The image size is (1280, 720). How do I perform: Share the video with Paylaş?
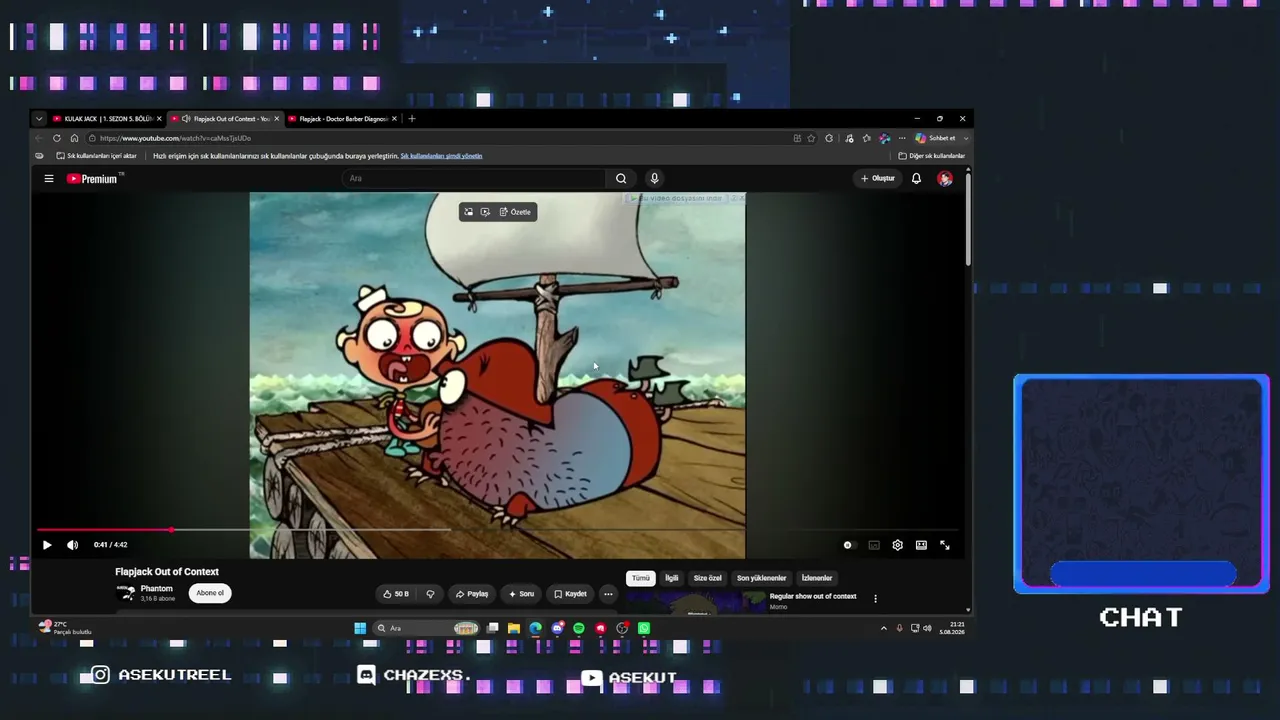click(x=472, y=594)
